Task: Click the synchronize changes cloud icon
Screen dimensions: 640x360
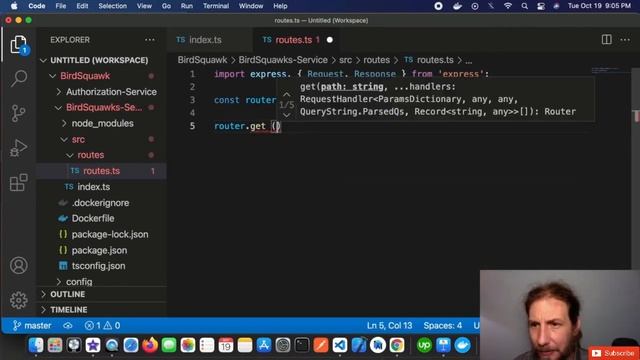Action: coord(68,325)
